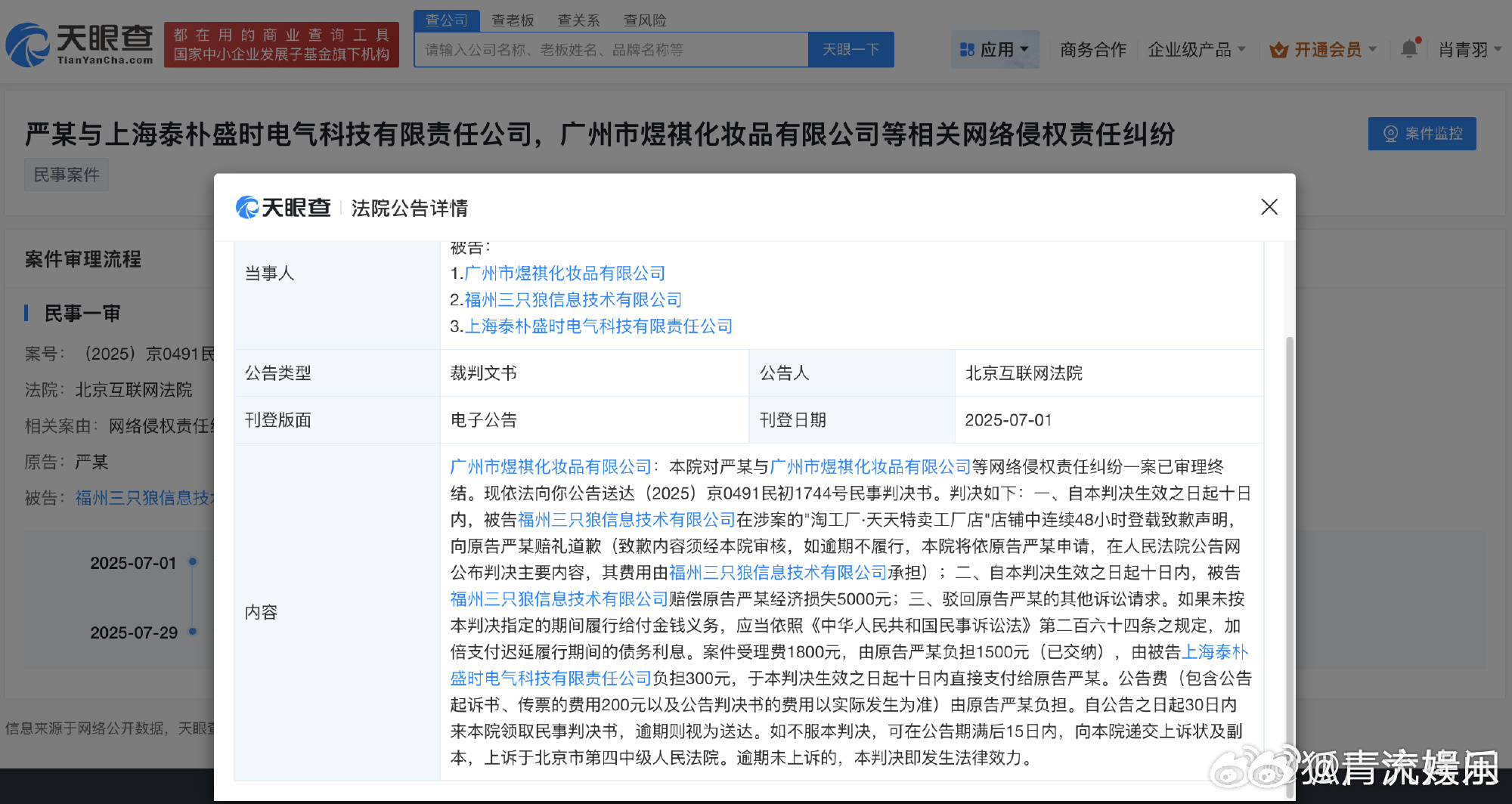Click the 天眼一下 search button

click(x=851, y=49)
